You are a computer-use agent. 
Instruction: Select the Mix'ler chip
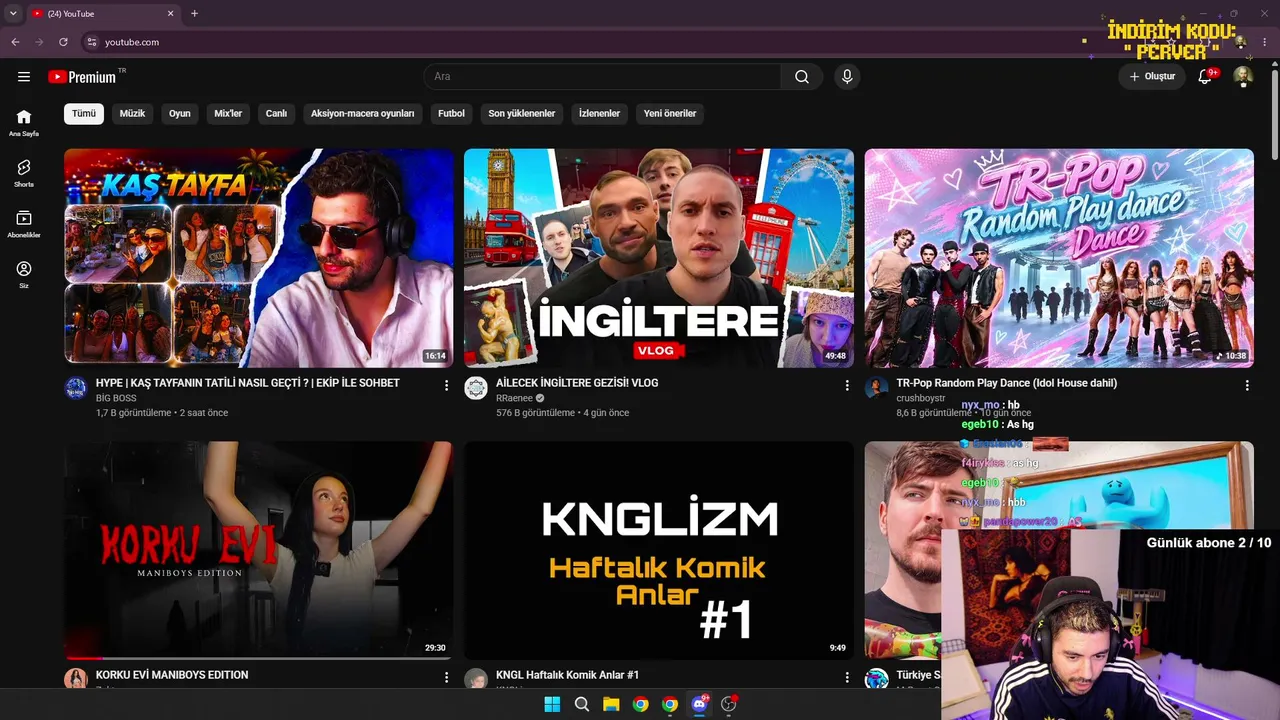(228, 113)
